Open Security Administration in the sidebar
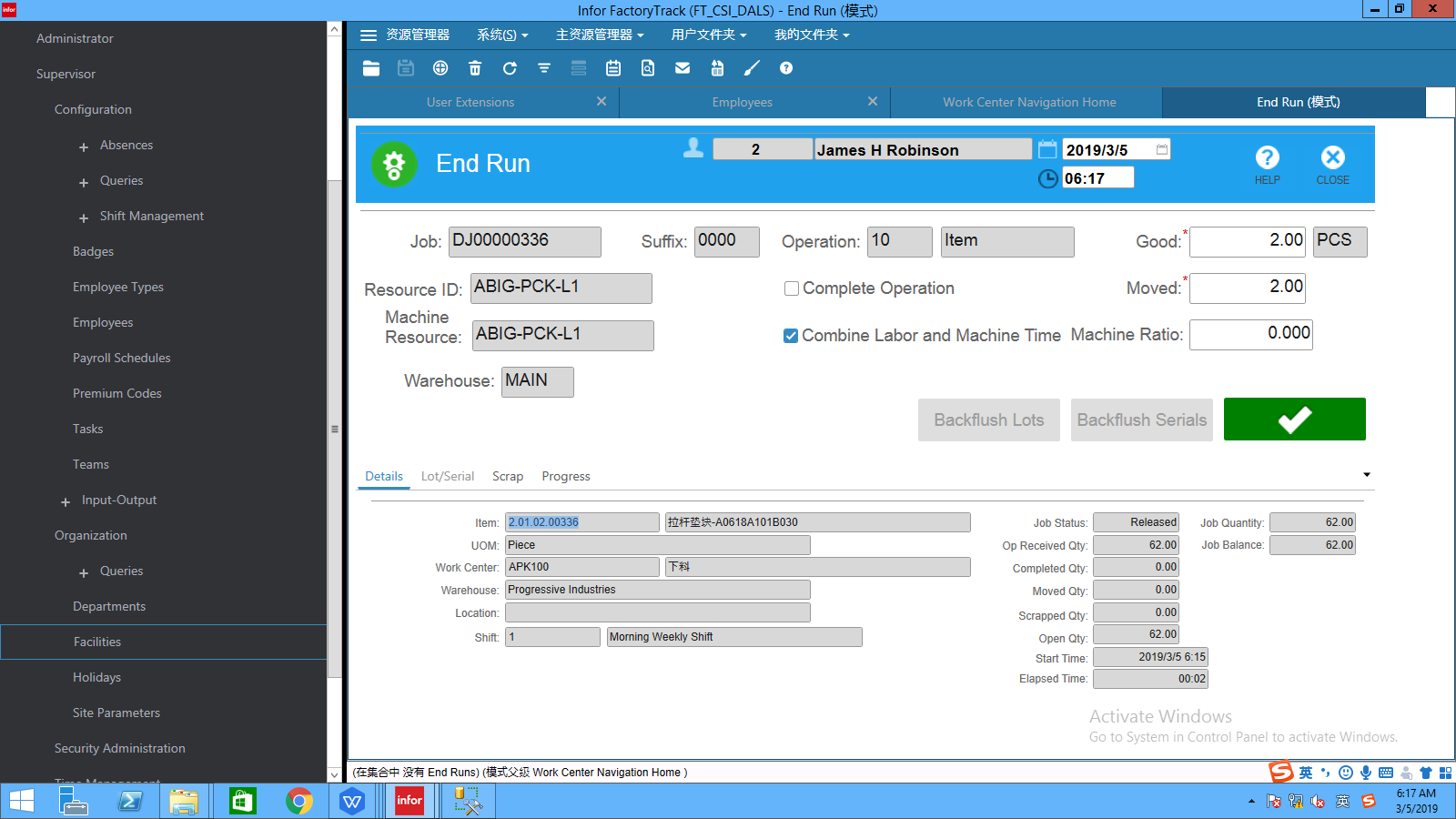The height and width of the screenshot is (819, 1456). coord(120,748)
